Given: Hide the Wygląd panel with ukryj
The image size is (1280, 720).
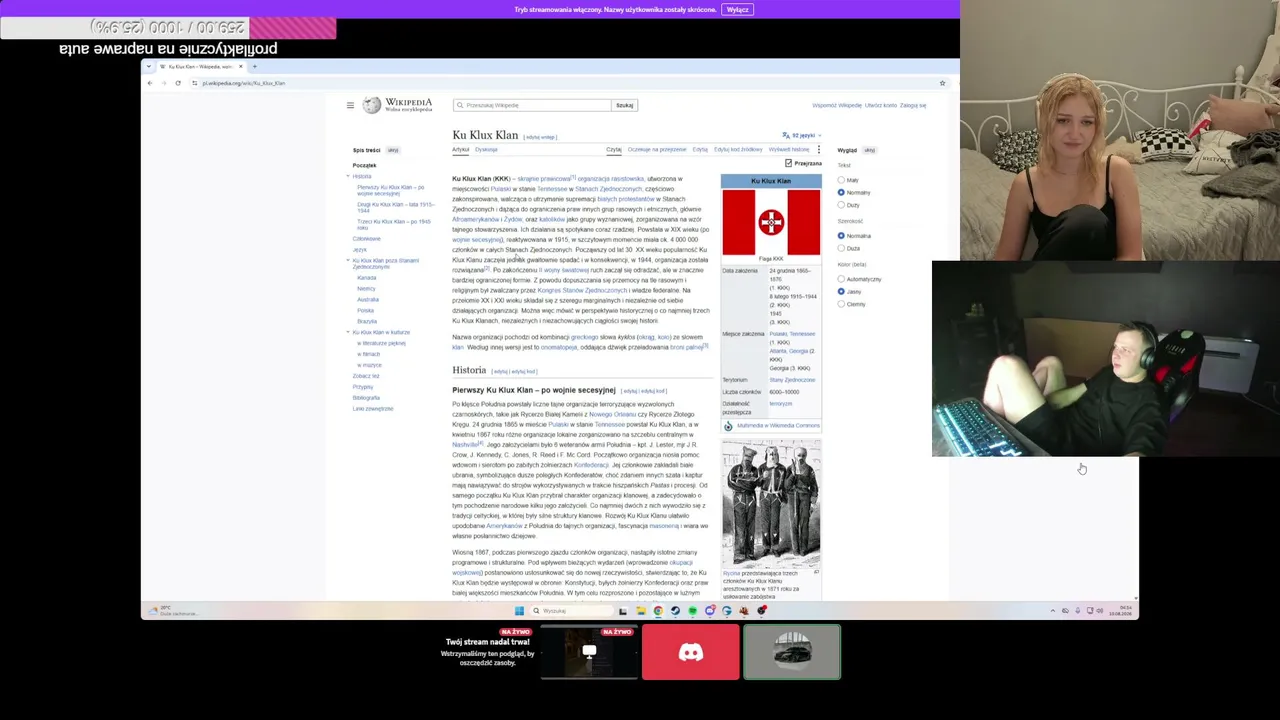Looking at the screenshot, I should click(x=870, y=151).
